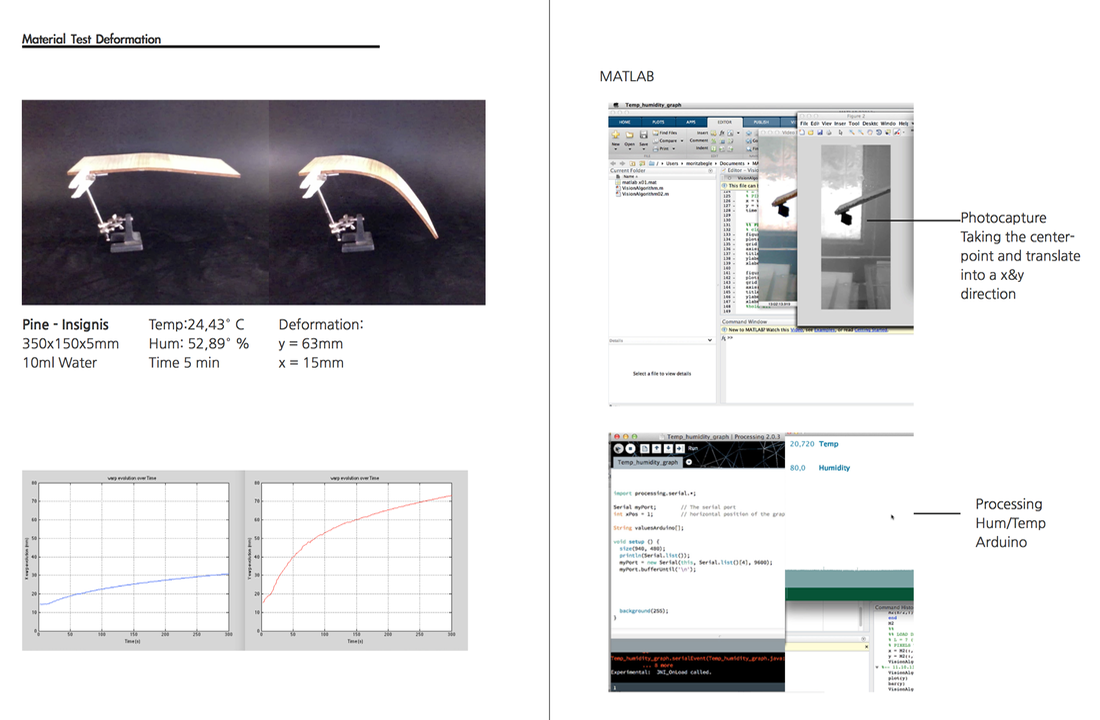Open the Apple menu in the macOS menu bar
This screenshot has width=1100, height=720.
[x=616, y=105]
